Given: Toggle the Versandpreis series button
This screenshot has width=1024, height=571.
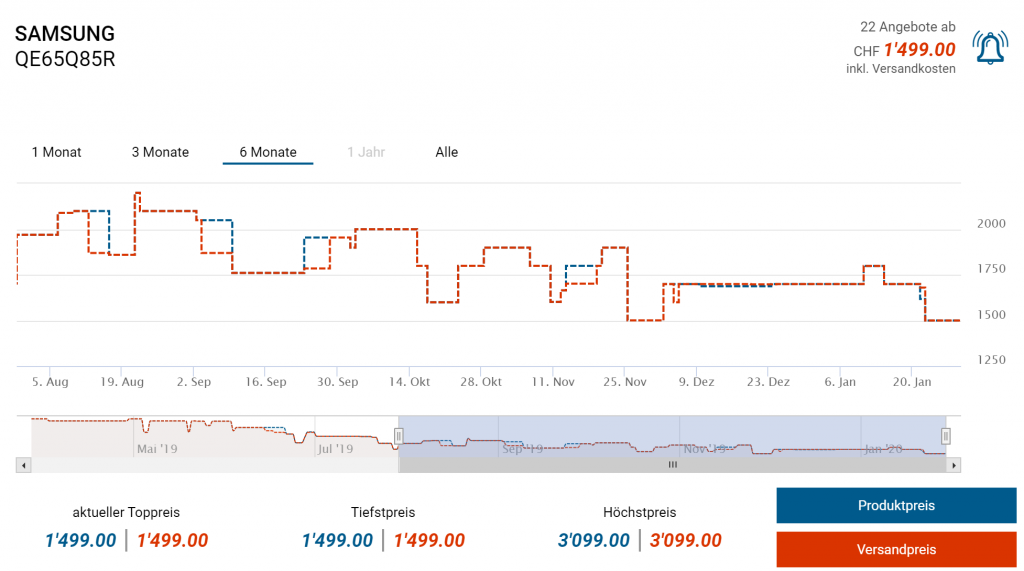Looking at the screenshot, I should point(896,549).
